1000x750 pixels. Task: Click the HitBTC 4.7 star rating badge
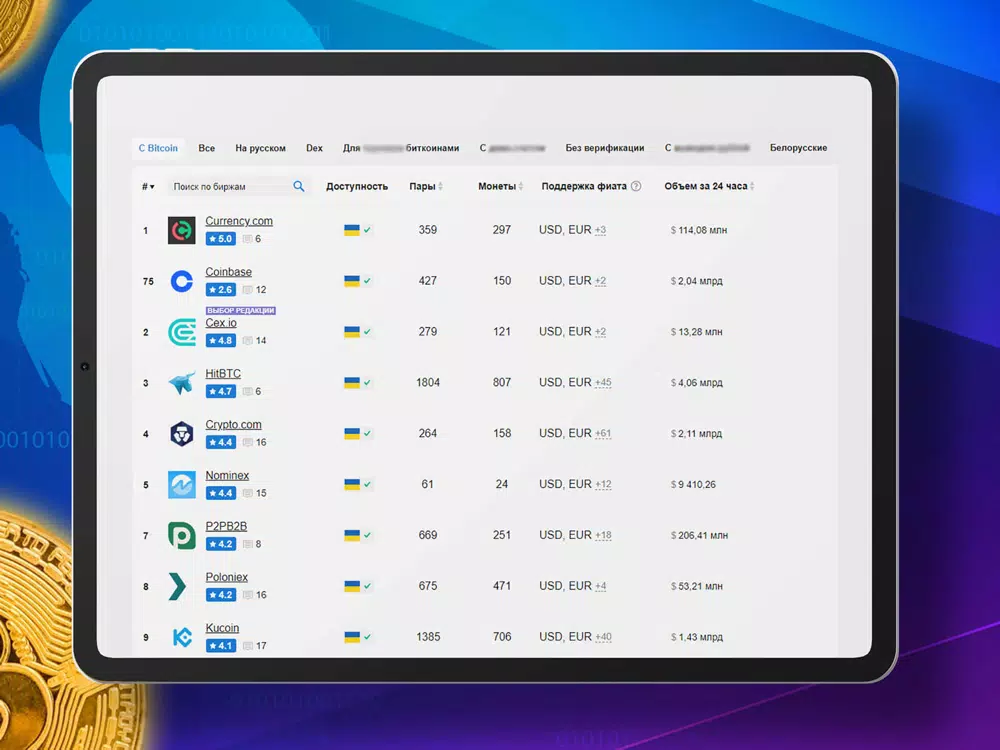(x=221, y=392)
